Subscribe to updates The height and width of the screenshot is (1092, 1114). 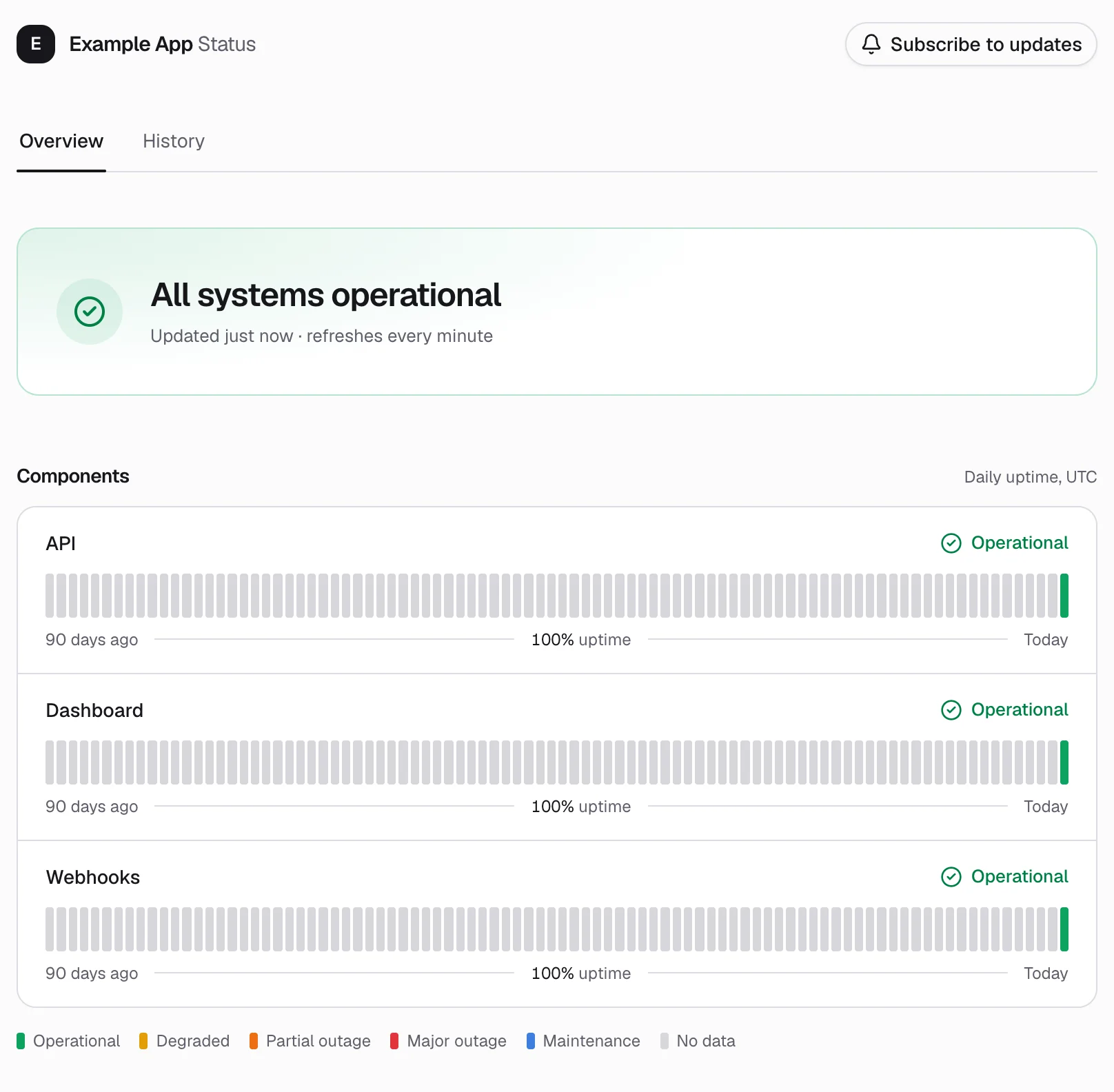(x=971, y=44)
